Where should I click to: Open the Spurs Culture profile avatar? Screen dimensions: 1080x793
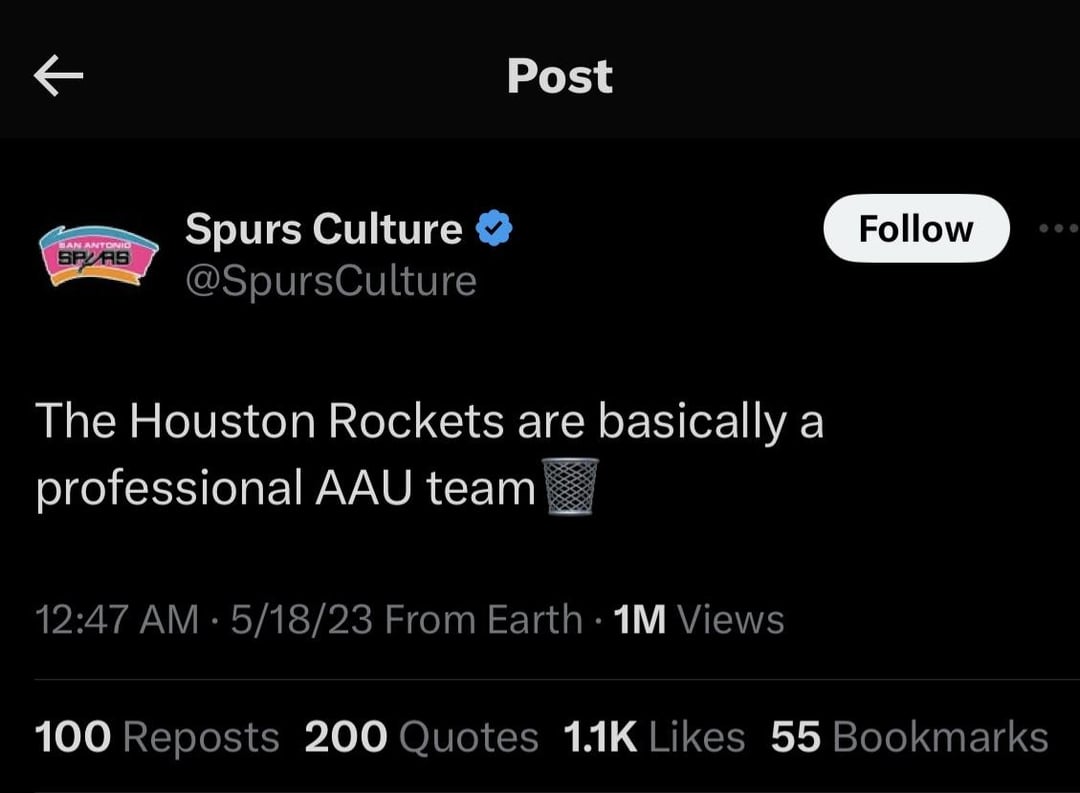pos(98,256)
